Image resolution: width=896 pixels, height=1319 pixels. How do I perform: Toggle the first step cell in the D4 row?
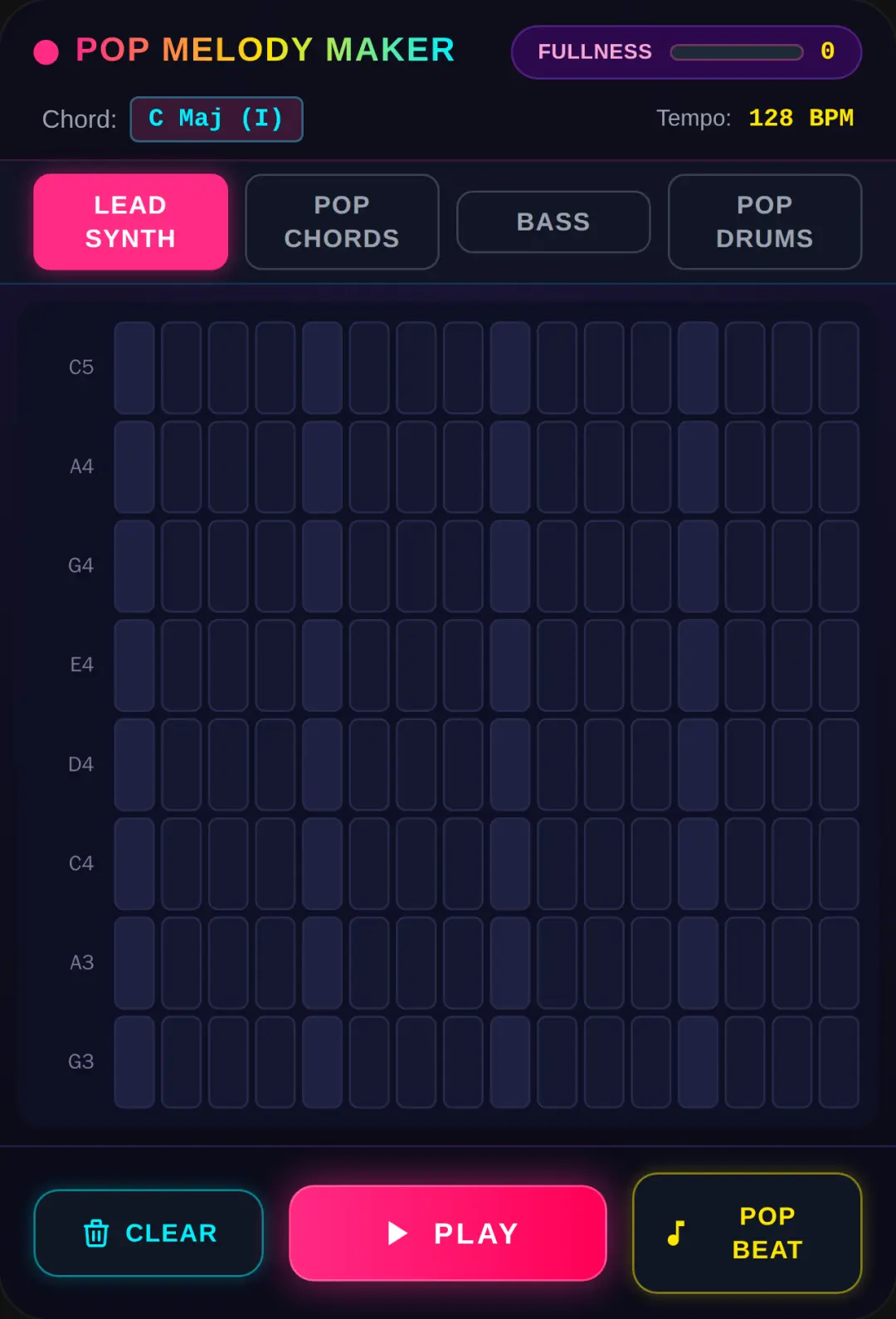pos(134,764)
